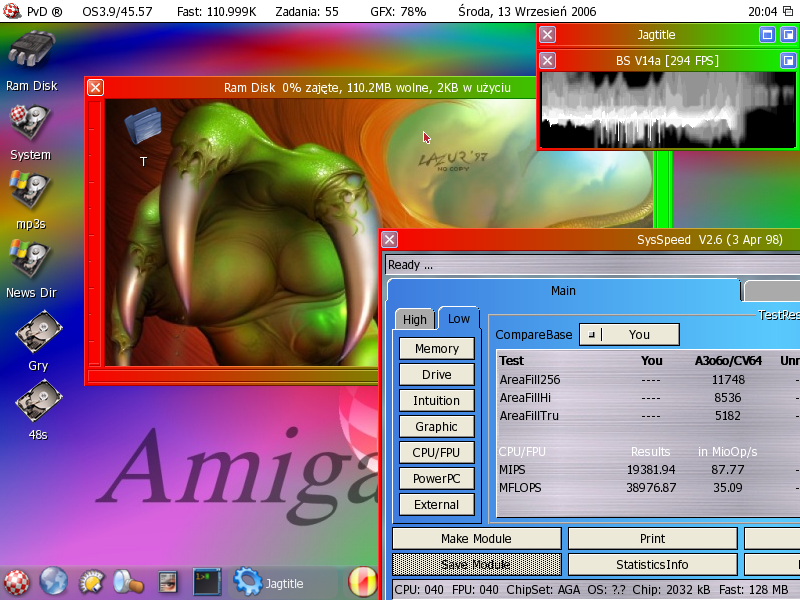Click the Make Module button
Viewport: 800px width, 600px height.
(477, 539)
